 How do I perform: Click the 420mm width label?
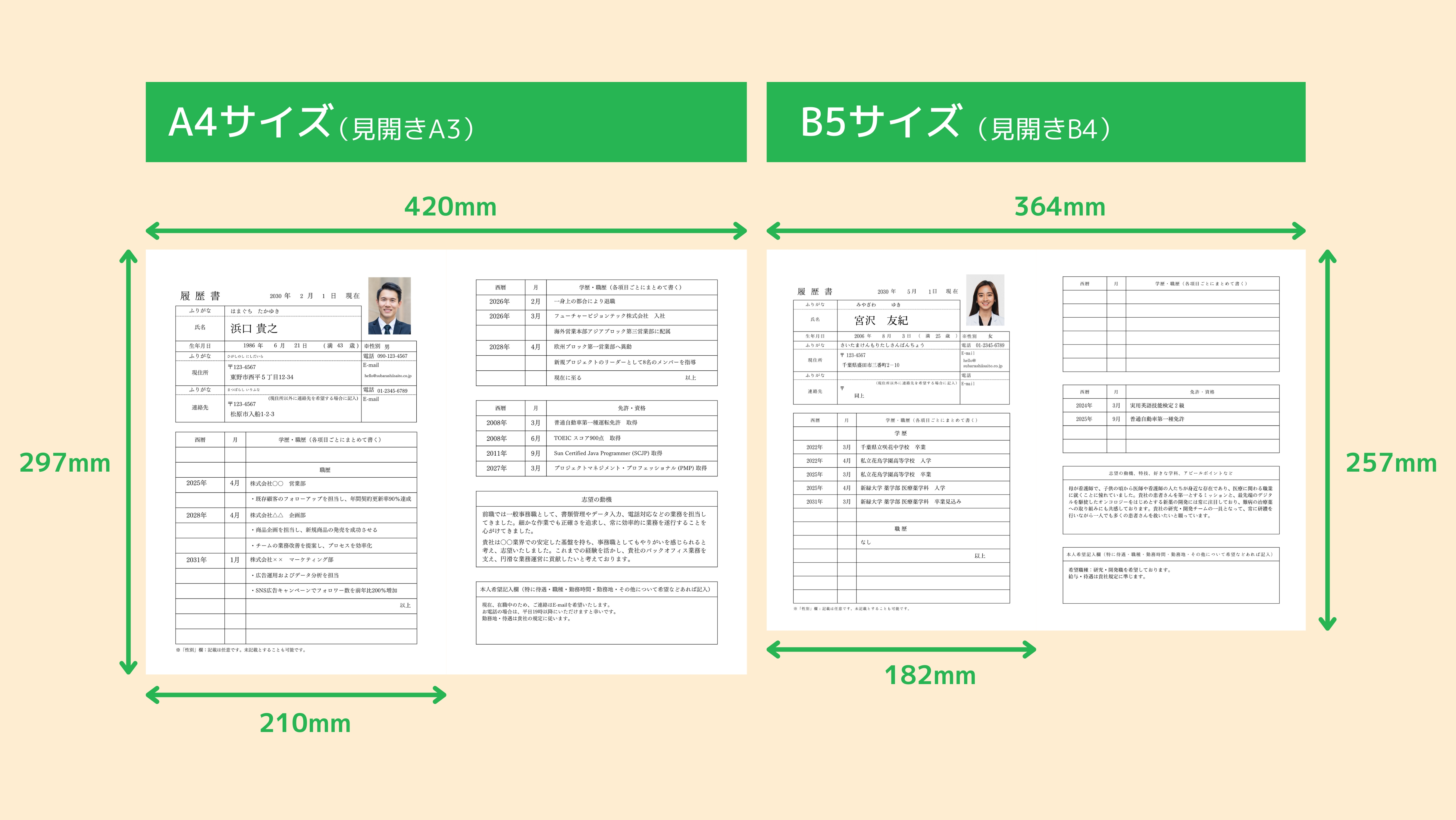(450, 207)
